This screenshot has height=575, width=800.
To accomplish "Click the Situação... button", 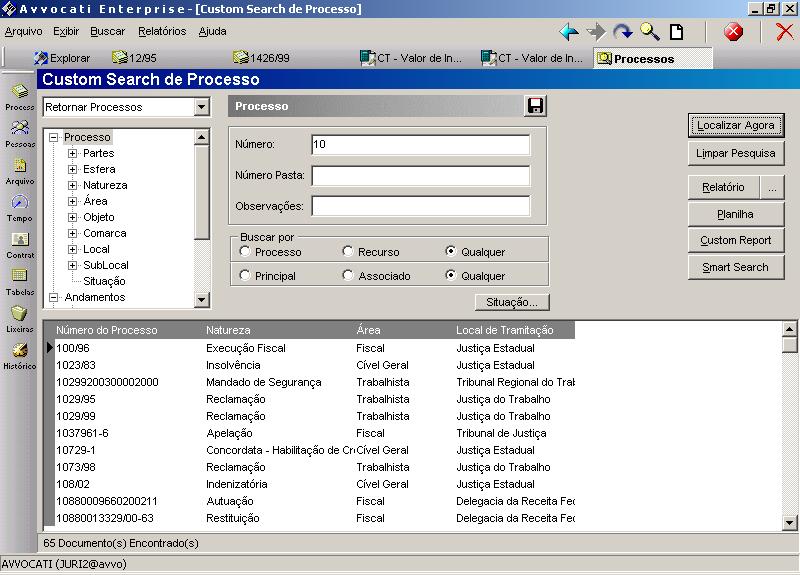I will 512,302.
